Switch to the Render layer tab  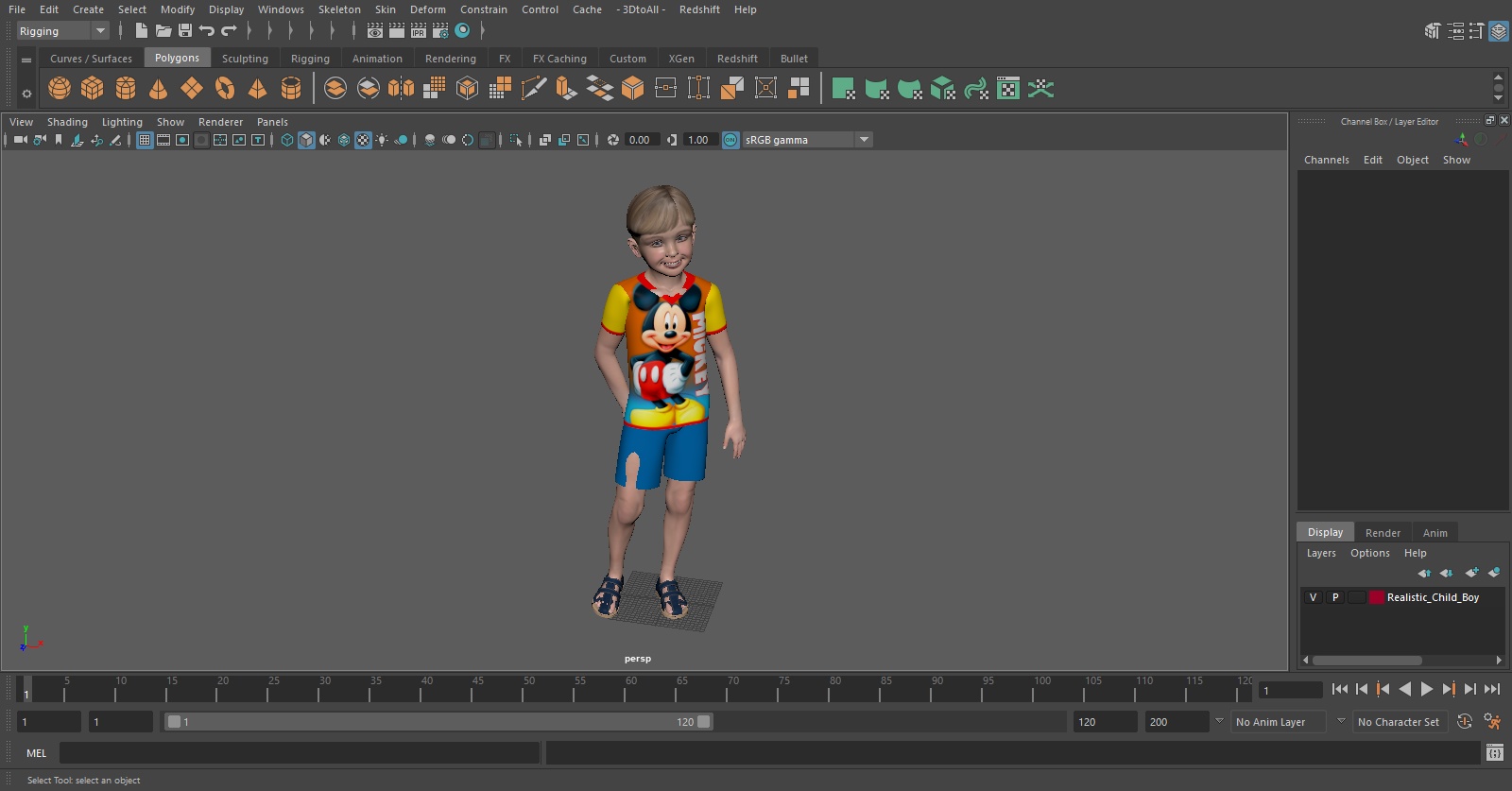point(1383,533)
